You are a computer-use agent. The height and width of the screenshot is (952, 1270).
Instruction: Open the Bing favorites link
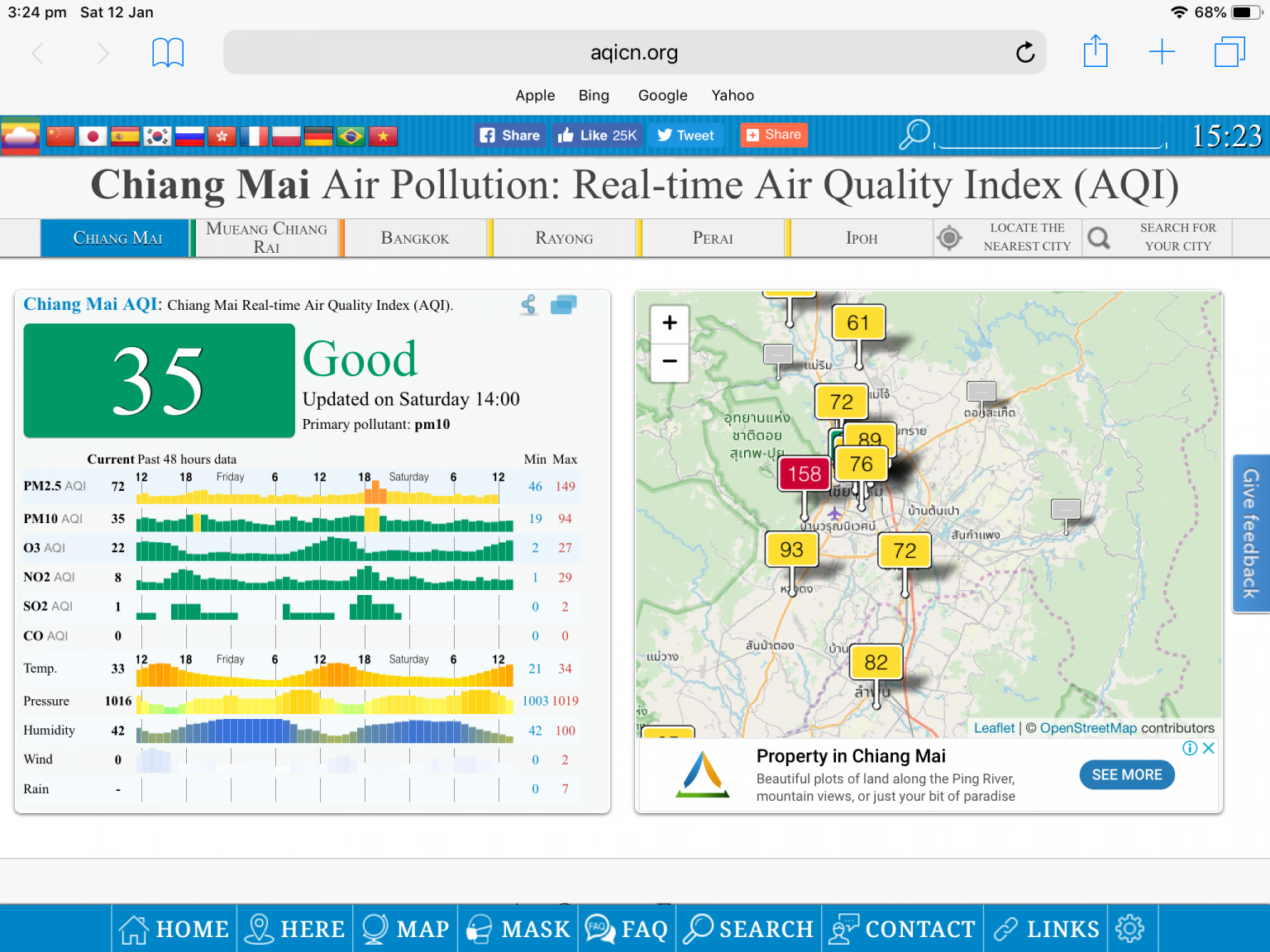pyautogui.click(x=594, y=96)
